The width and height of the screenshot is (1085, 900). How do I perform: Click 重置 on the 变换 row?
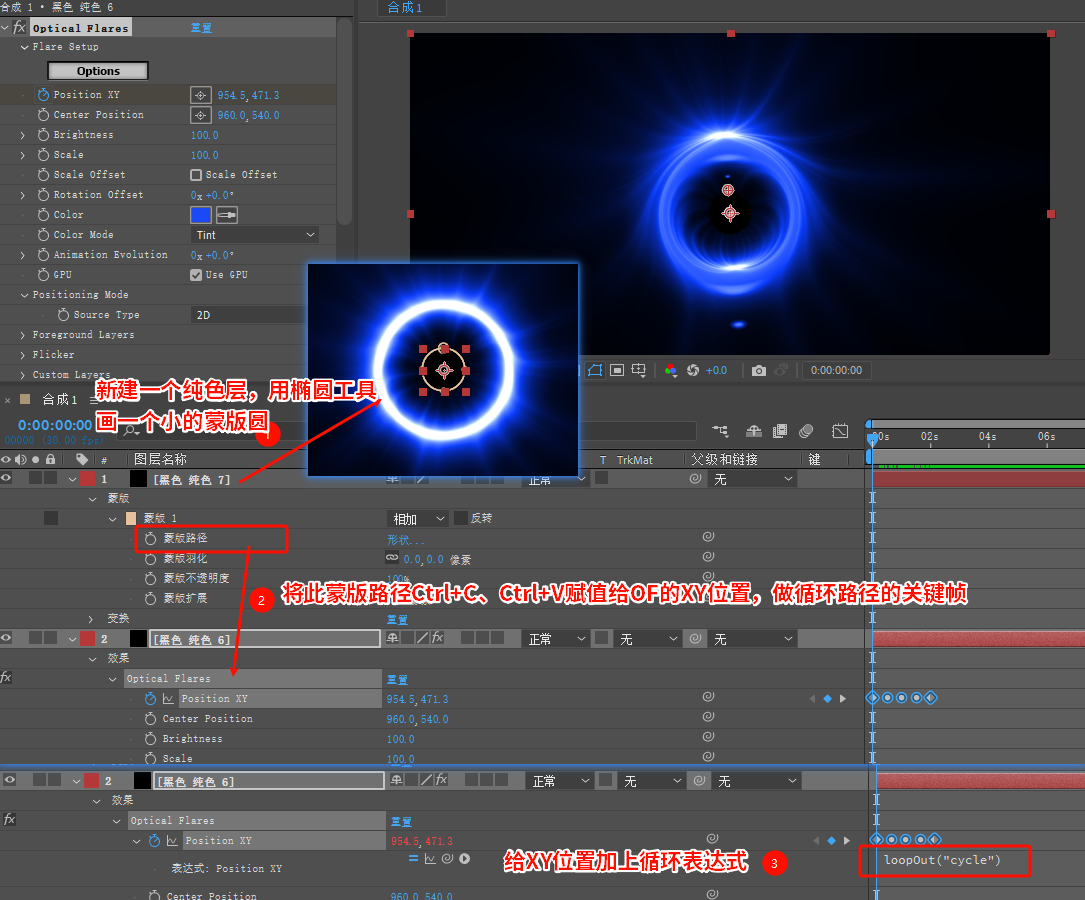(x=397, y=619)
